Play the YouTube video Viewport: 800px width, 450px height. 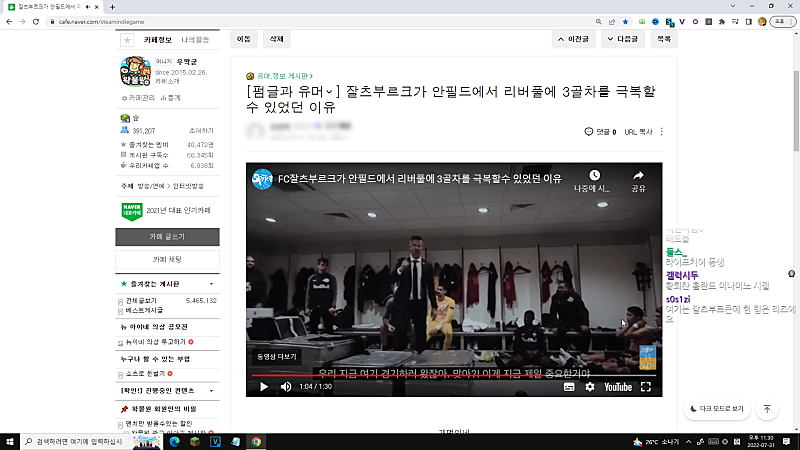pyautogui.click(x=264, y=387)
